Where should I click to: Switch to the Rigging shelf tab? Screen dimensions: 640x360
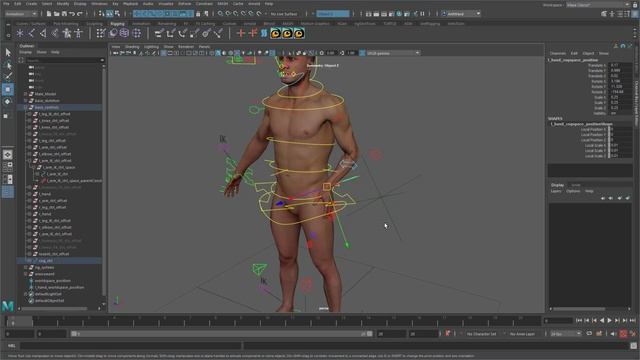[117, 24]
